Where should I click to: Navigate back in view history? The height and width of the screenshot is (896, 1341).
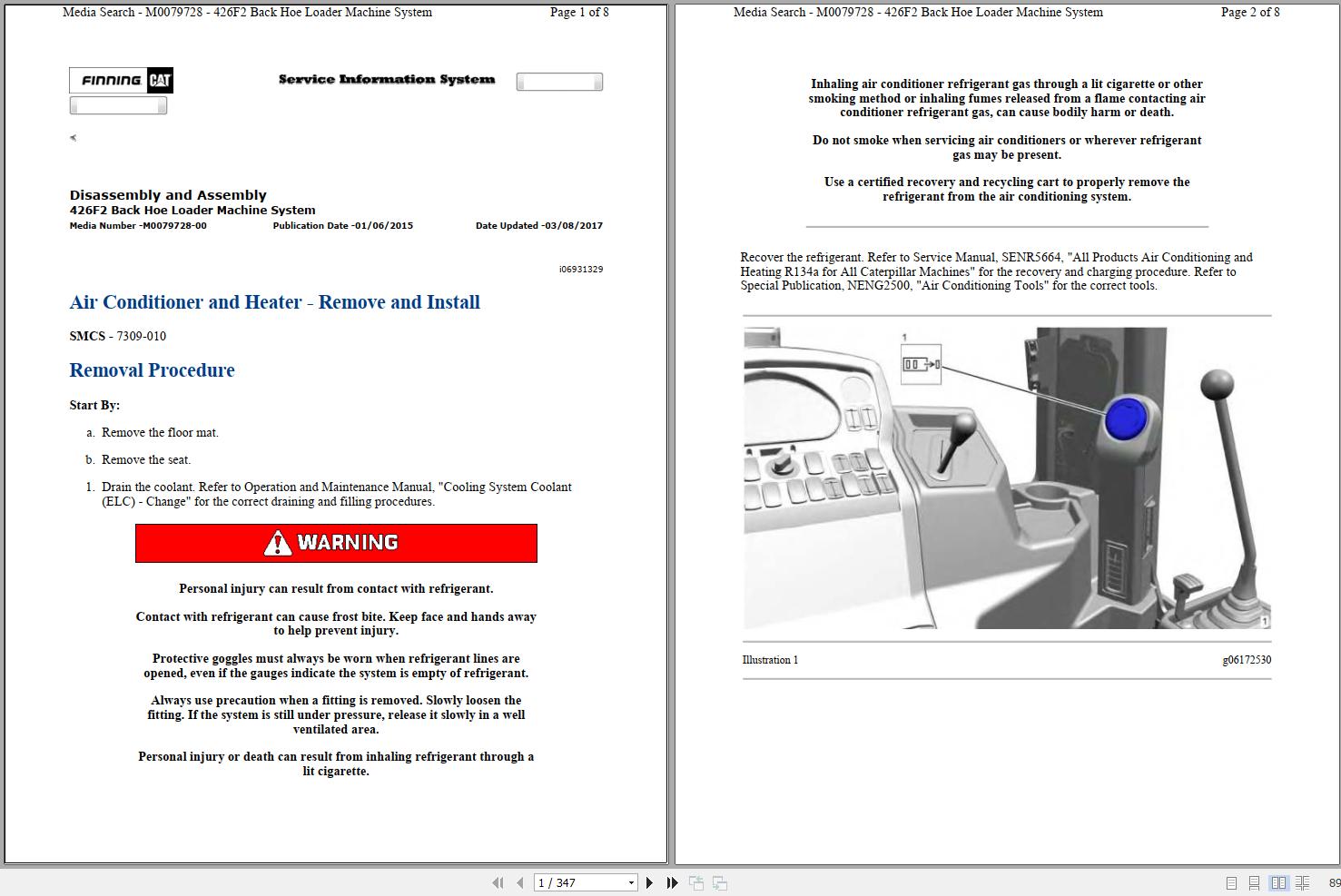point(695,881)
